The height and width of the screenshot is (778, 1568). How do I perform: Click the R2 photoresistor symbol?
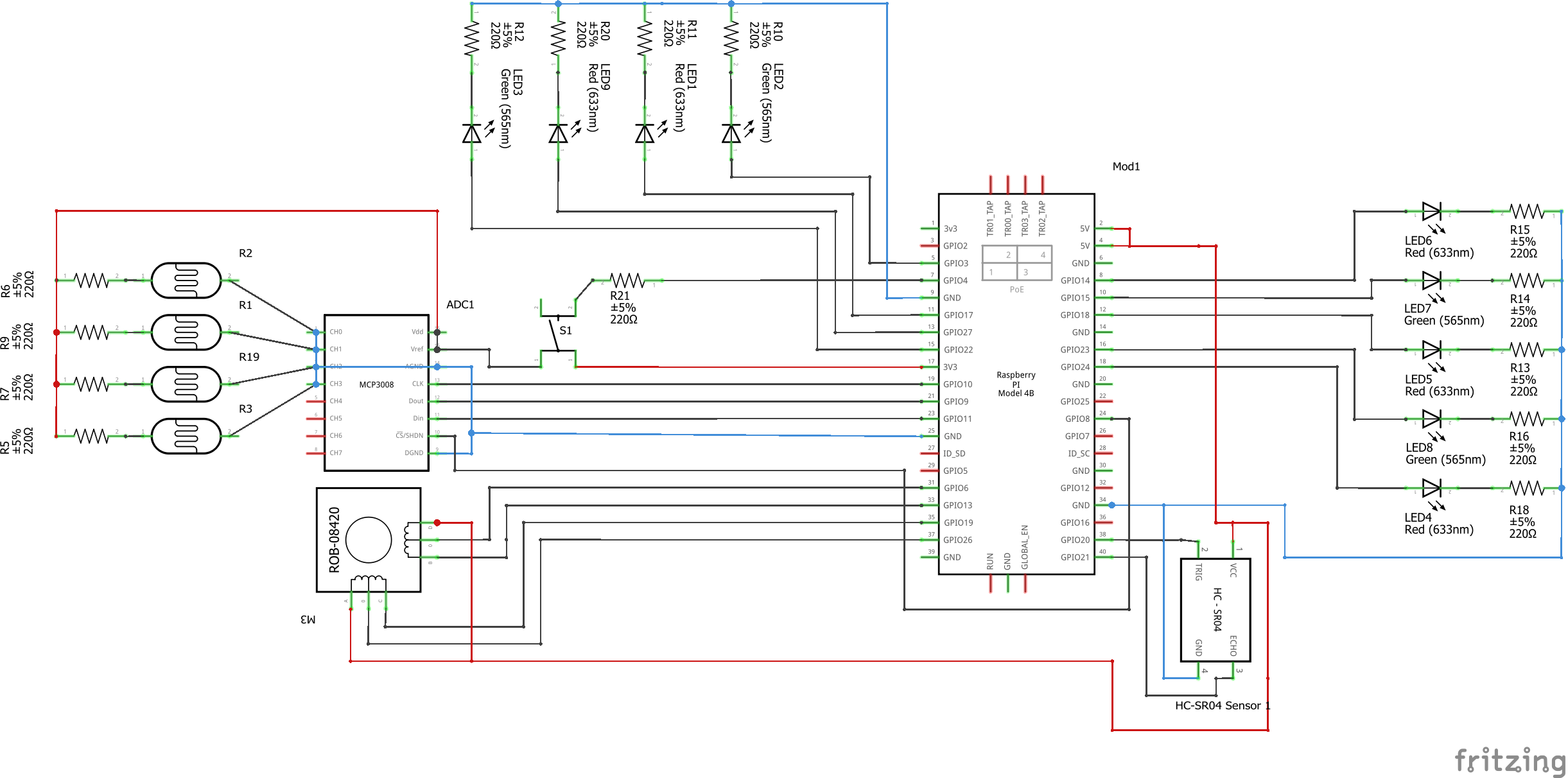pos(186,281)
